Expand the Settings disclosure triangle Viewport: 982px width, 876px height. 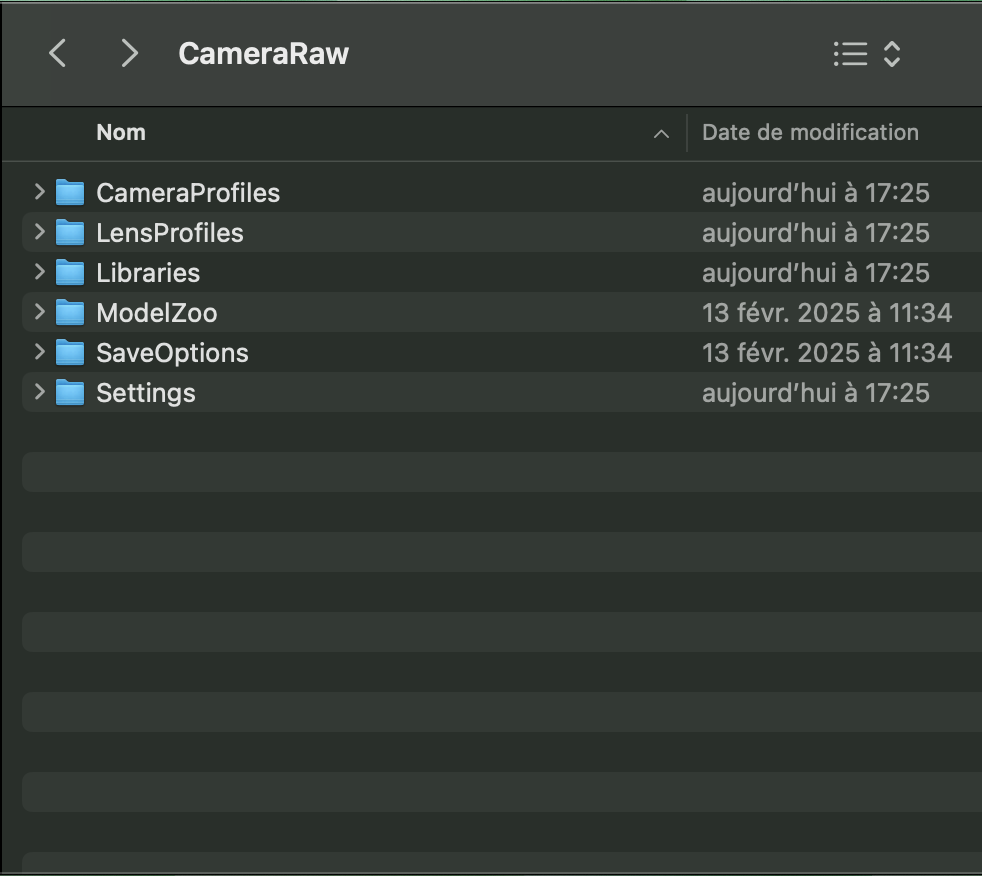pyautogui.click(x=38, y=392)
